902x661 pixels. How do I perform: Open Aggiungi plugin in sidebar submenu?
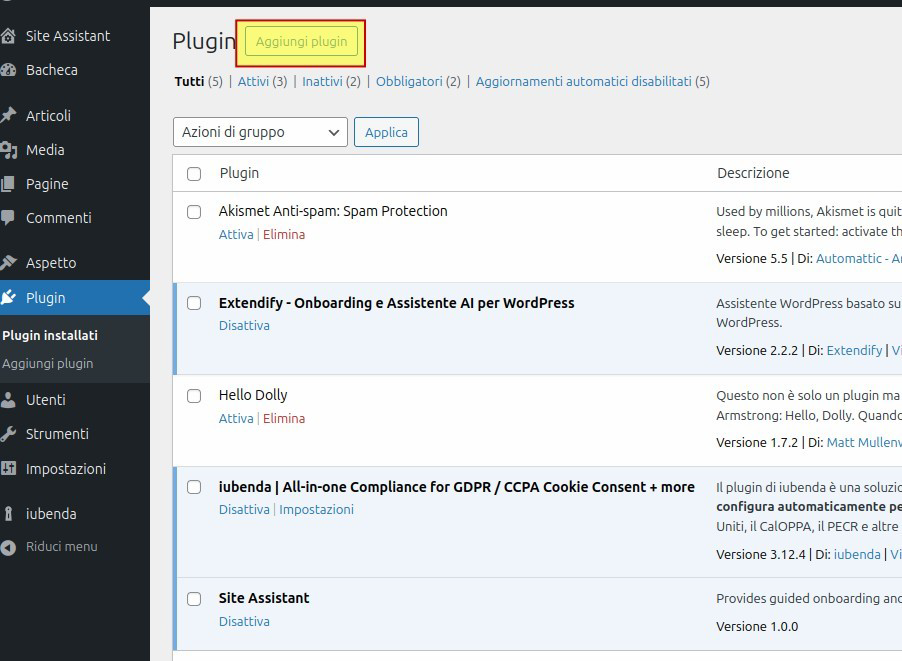48,363
